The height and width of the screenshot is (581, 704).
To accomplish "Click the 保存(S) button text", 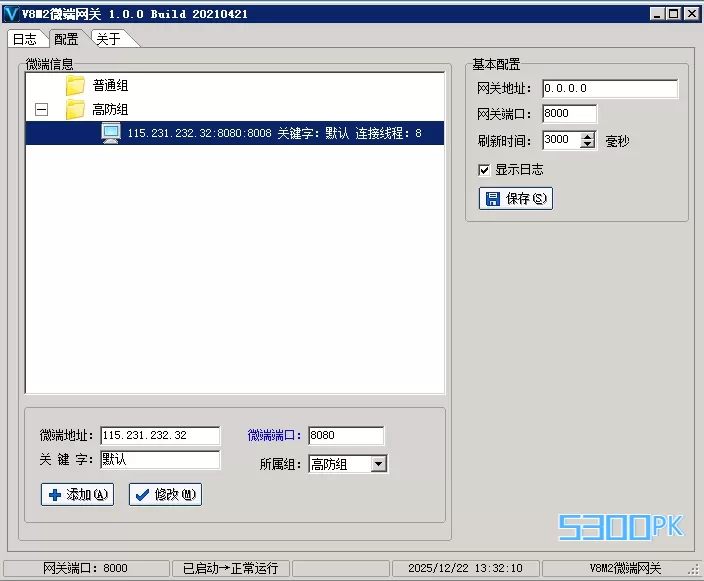I will [x=526, y=198].
